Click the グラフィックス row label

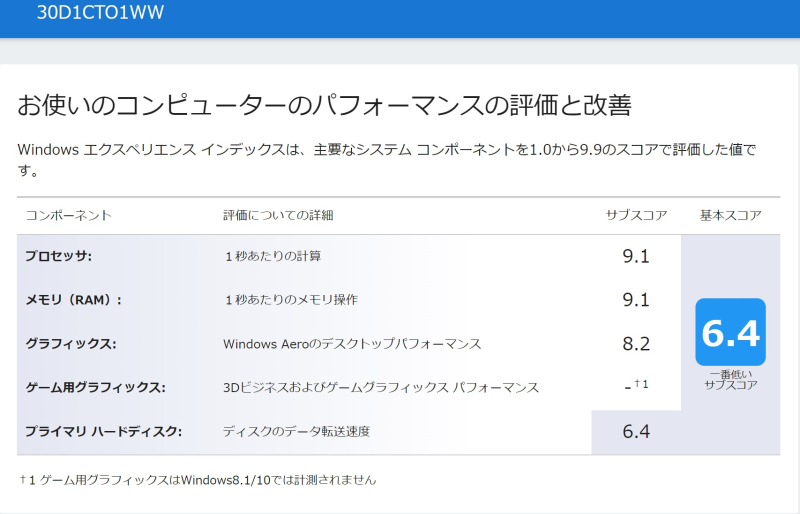coord(71,344)
